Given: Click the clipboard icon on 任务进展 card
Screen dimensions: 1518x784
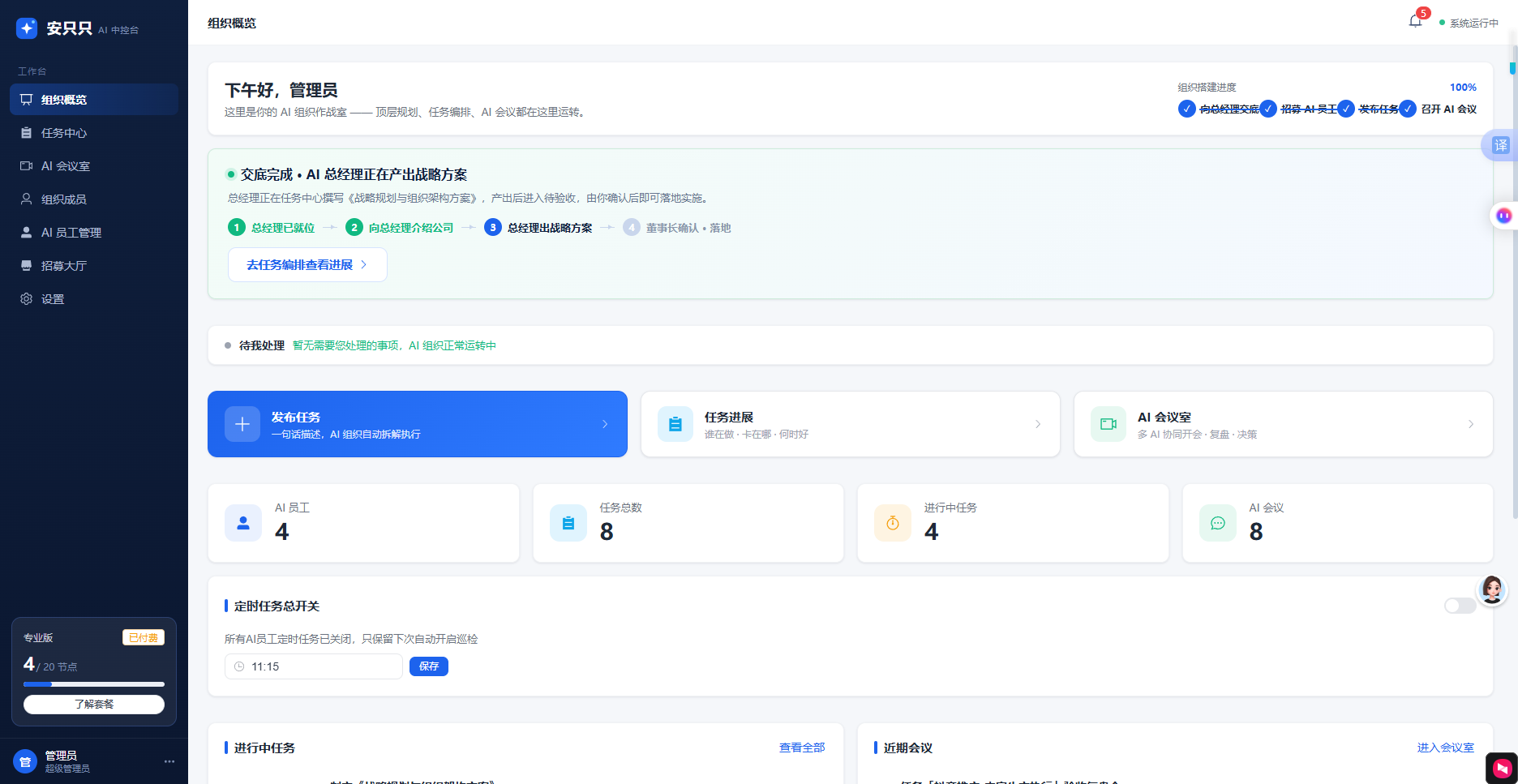Looking at the screenshot, I should (x=675, y=424).
